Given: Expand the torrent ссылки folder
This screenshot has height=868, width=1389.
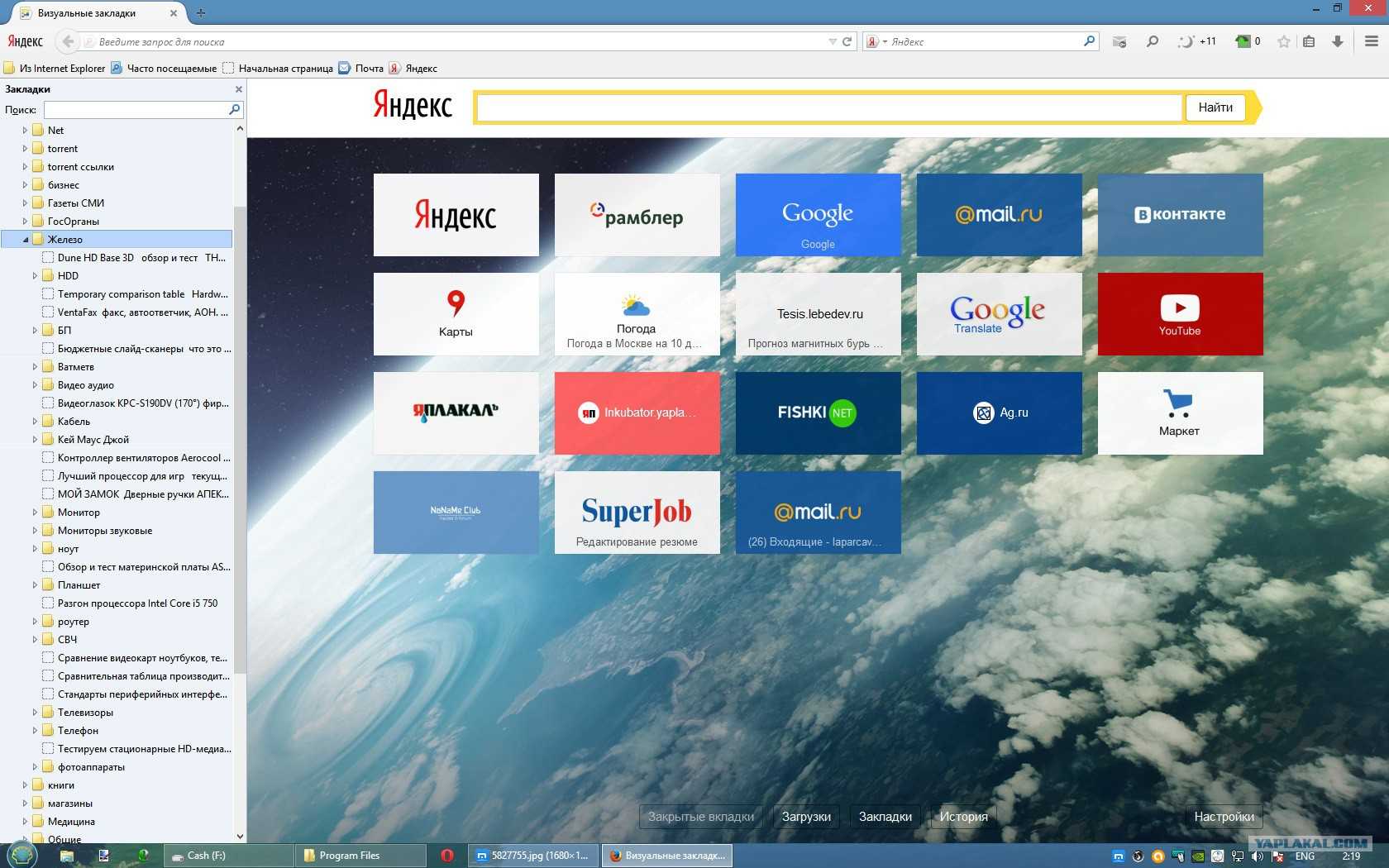Looking at the screenshot, I should click(25, 167).
